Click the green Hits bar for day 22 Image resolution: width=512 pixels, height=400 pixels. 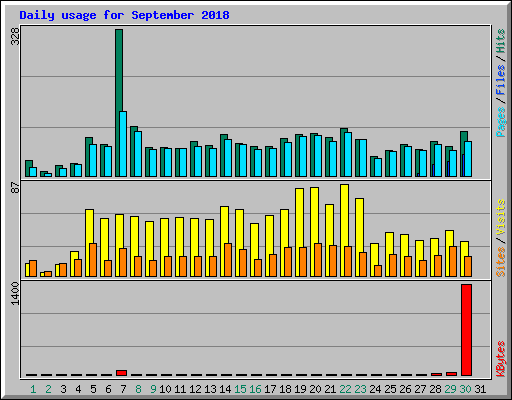[x=343, y=152]
